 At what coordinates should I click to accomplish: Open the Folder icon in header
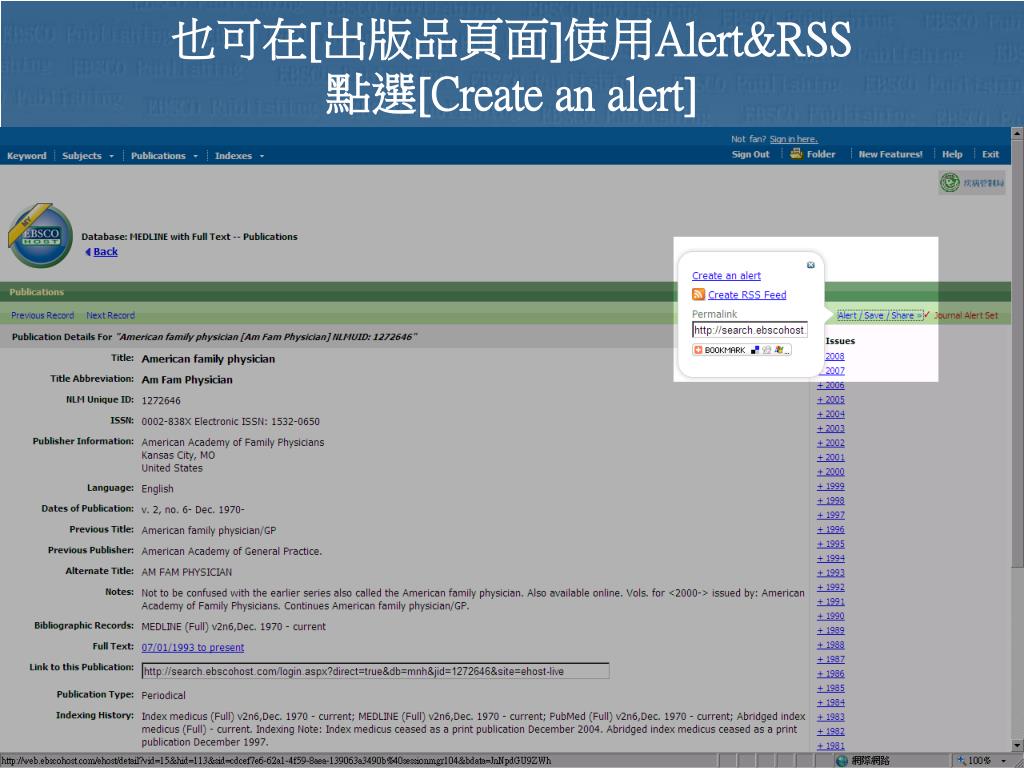pos(796,153)
